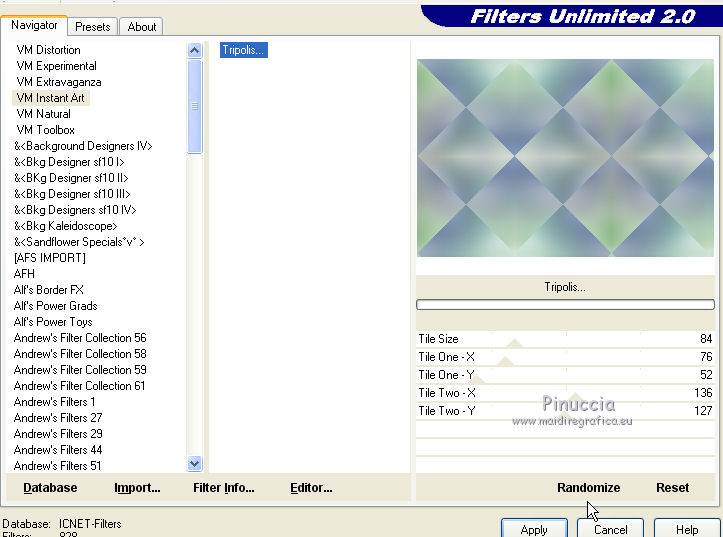Select &<BKg Designer sf10 II> category

[71, 178]
